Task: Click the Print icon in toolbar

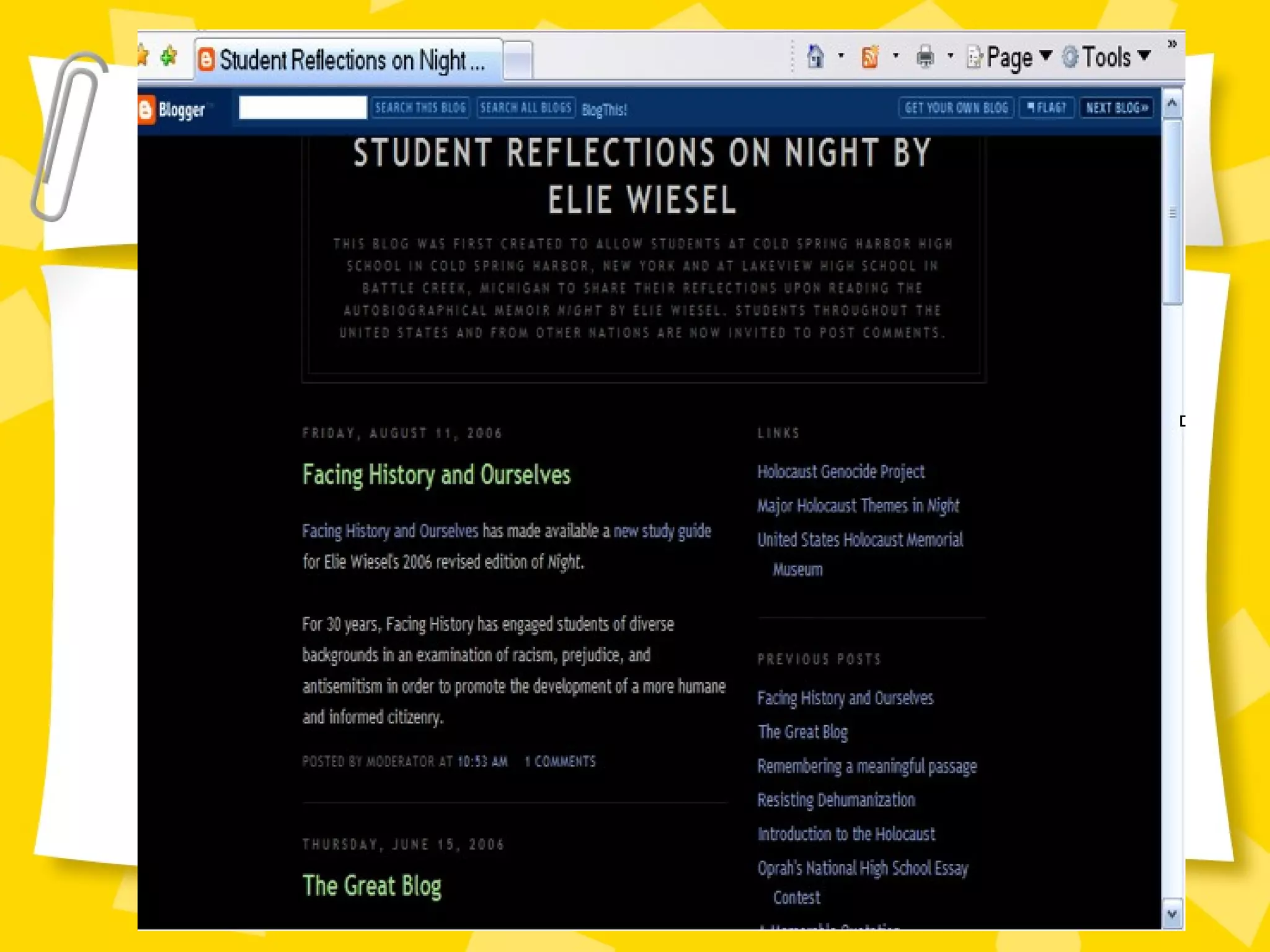Action: coord(925,58)
